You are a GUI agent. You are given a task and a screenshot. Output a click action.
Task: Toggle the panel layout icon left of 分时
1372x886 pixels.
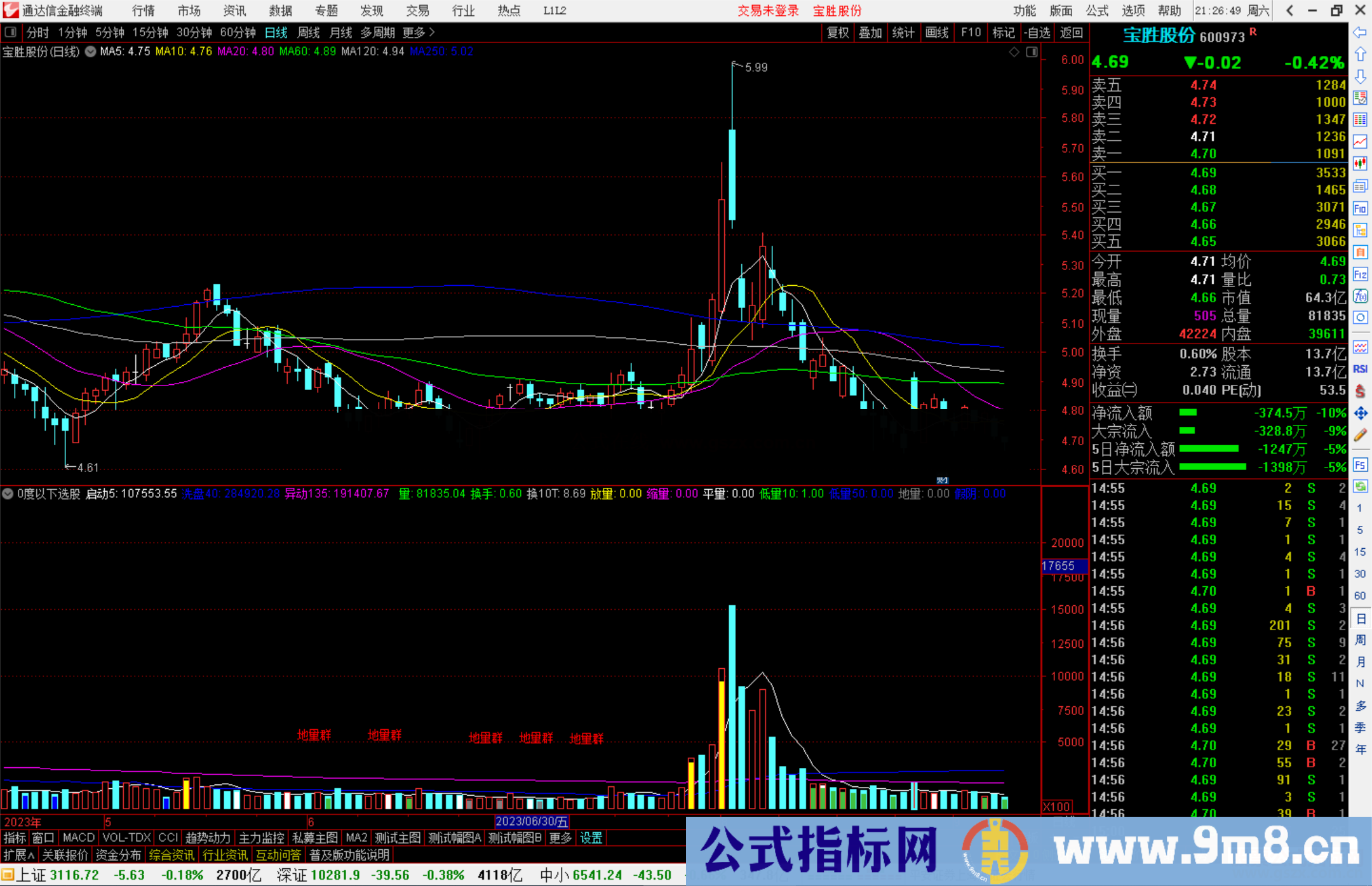click(10, 32)
